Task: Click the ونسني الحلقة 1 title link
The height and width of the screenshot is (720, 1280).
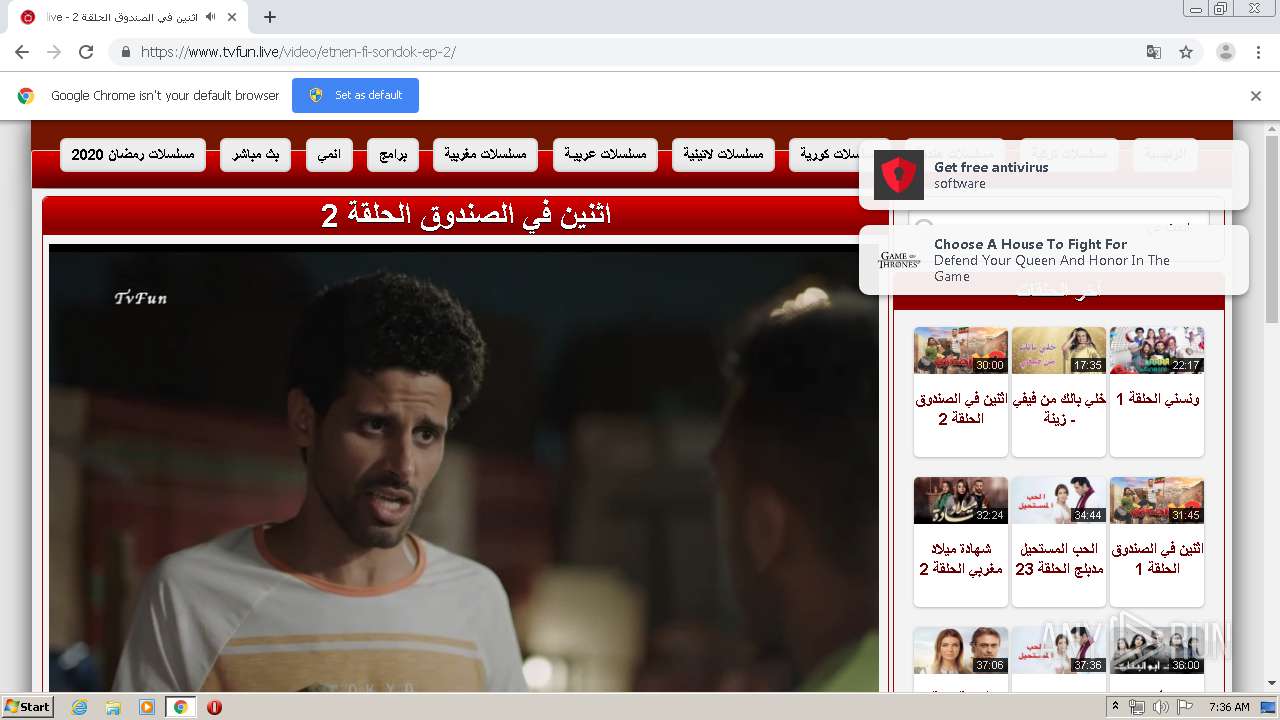Action: pyautogui.click(x=1157, y=398)
